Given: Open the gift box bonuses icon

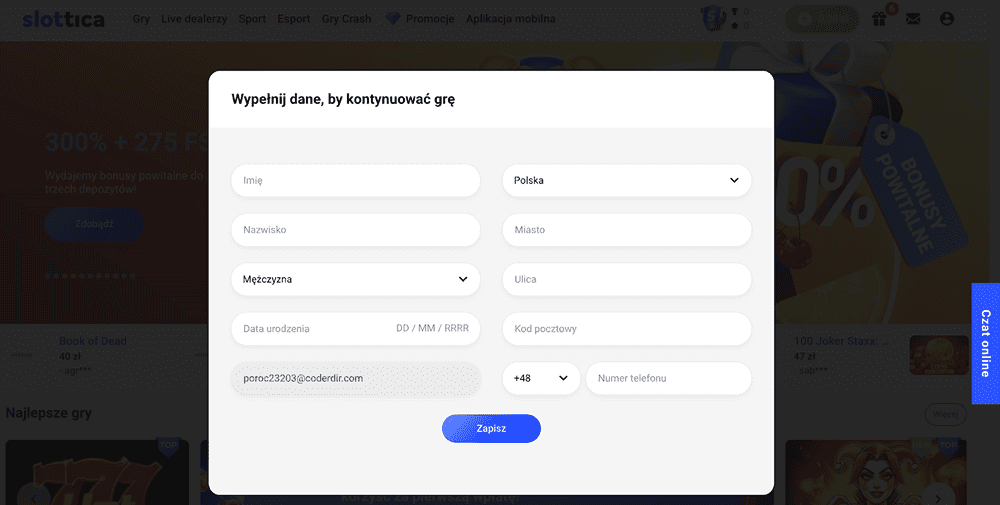Looking at the screenshot, I should coord(879,18).
